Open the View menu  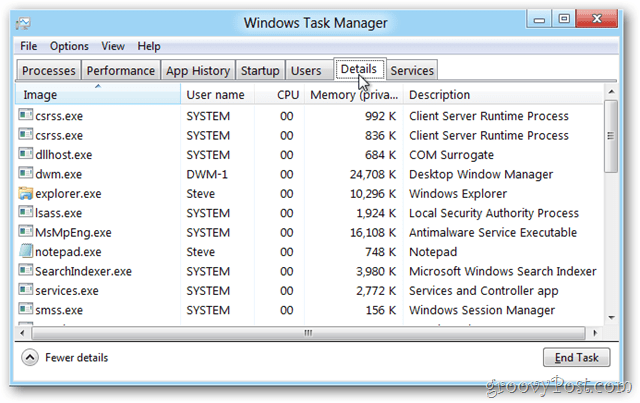click(x=113, y=46)
